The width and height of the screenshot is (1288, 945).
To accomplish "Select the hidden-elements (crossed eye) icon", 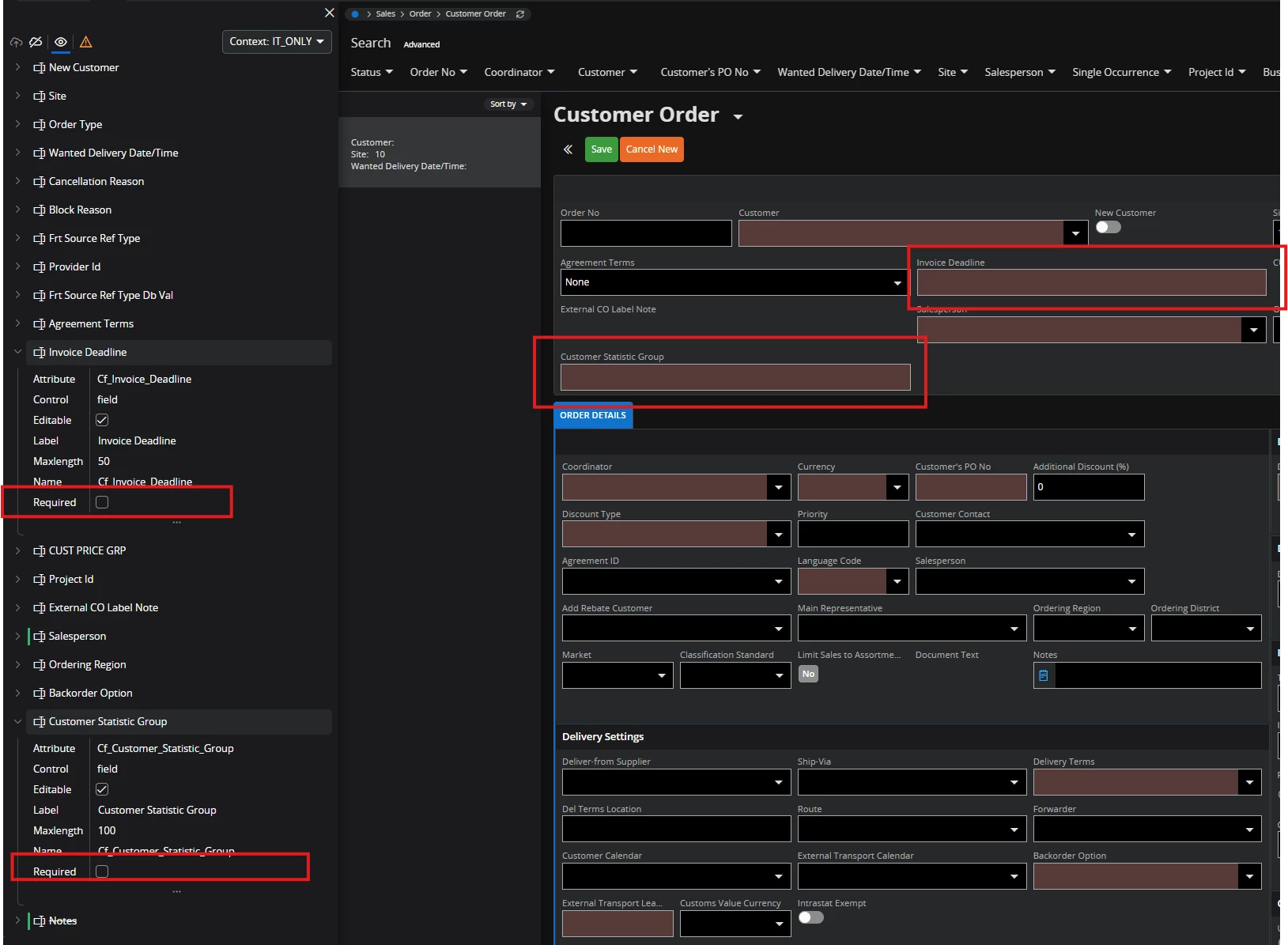I will (x=36, y=42).
